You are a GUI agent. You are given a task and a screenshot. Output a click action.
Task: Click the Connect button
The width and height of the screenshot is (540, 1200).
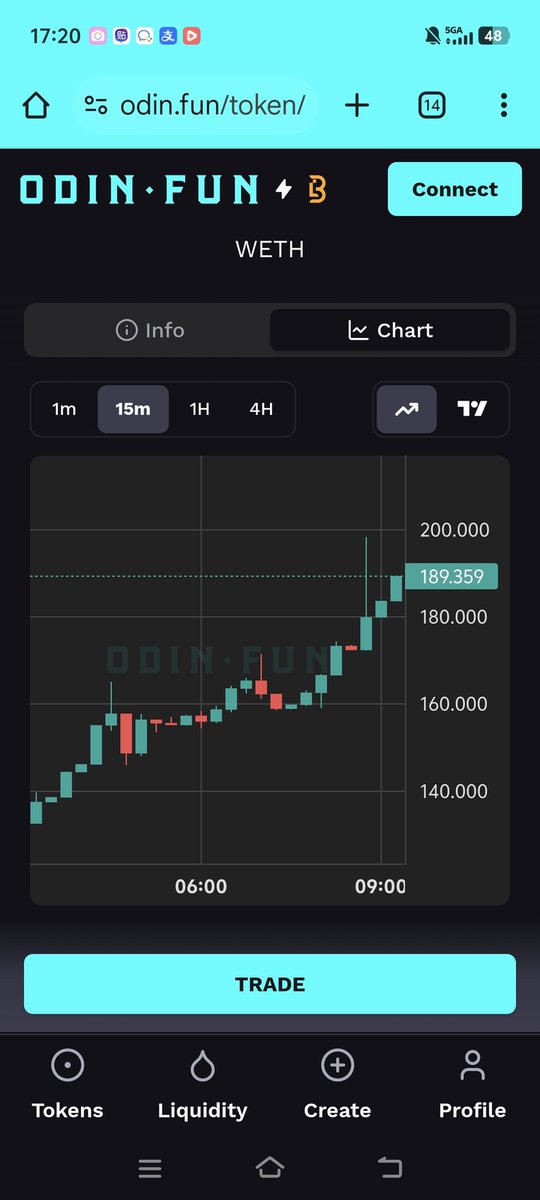pyautogui.click(x=455, y=189)
